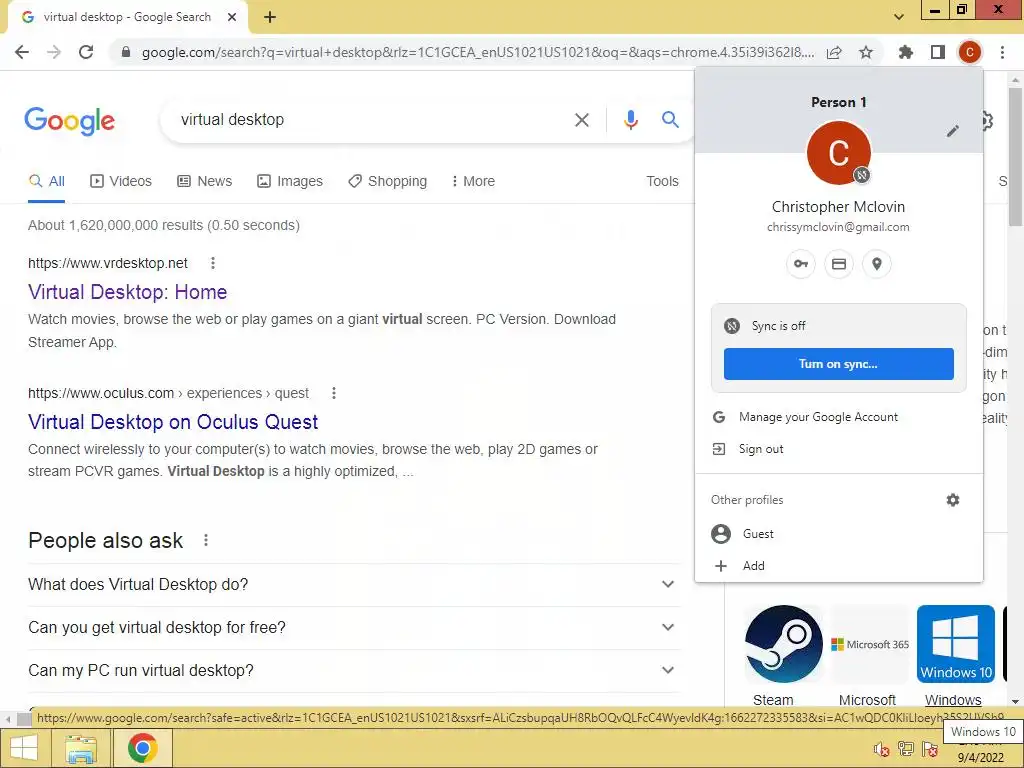
Task: Open People also ask options dots
Action: [x=206, y=541]
